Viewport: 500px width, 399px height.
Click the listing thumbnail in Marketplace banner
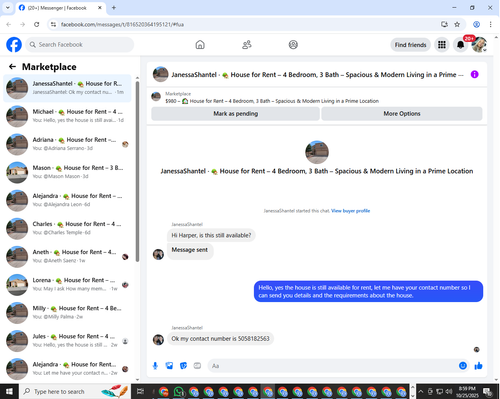pyautogui.click(x=156, y=97)
